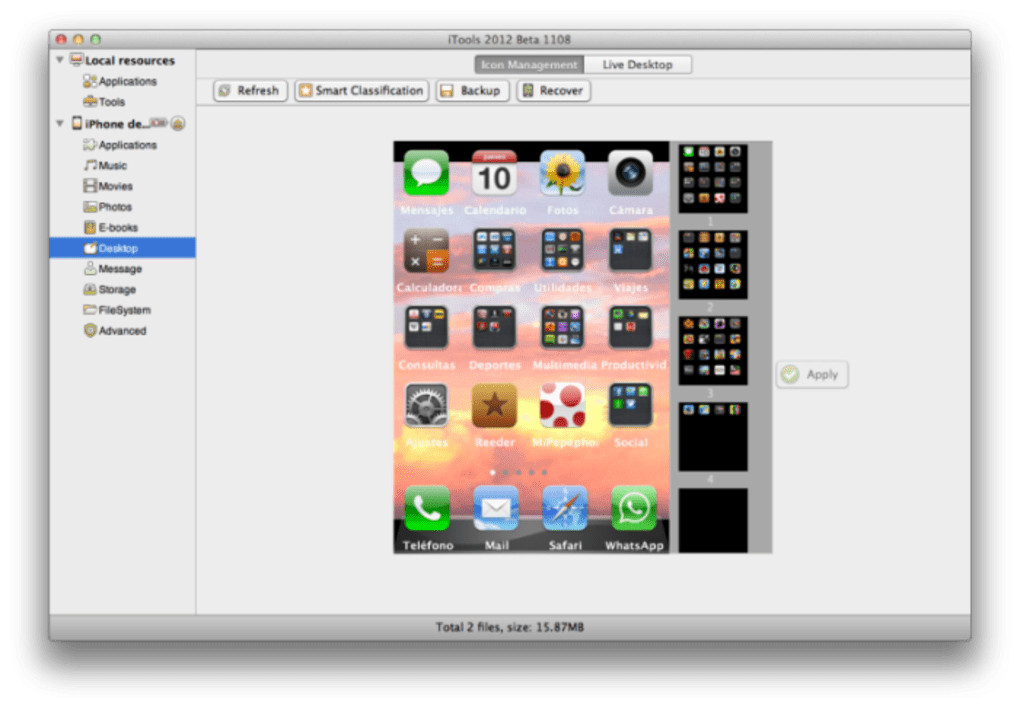This screenshot has height=708, width=1020.
Task: Click the Reeder star icon
Action: coord(494,405)
